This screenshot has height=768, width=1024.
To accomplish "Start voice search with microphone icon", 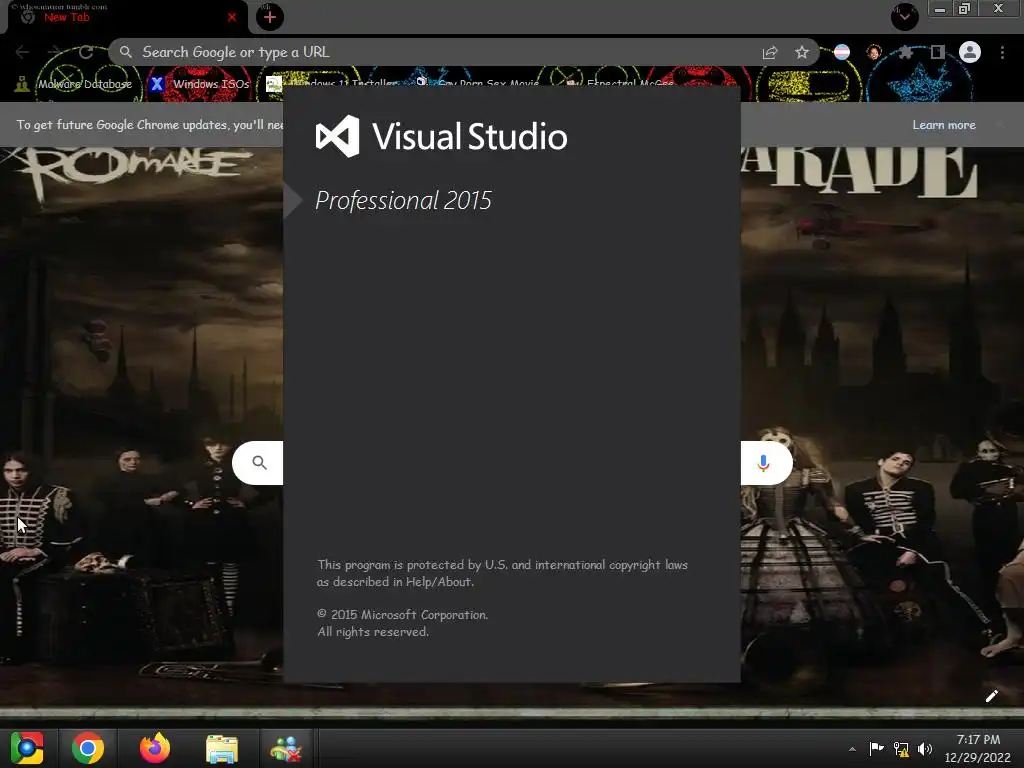I will pyautogui.click(x=763, y=463).
